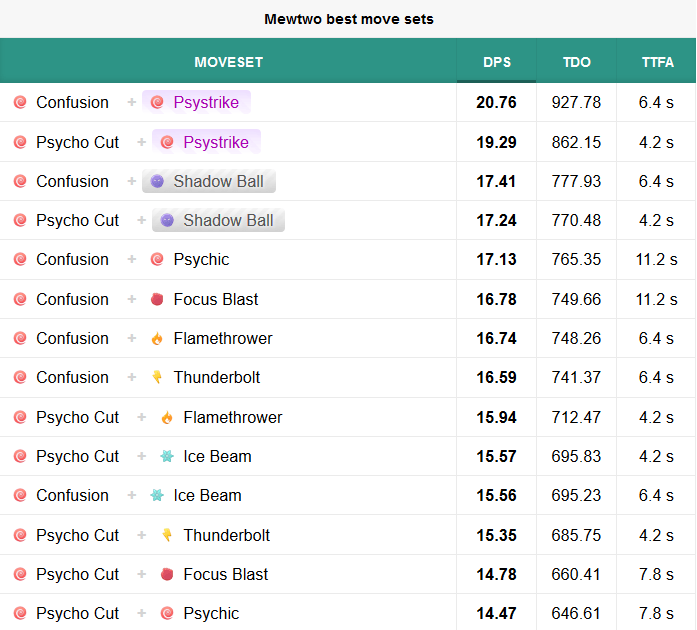Click the 17.24 DPS value
697x630 pixels.
(x=496, y=221)
